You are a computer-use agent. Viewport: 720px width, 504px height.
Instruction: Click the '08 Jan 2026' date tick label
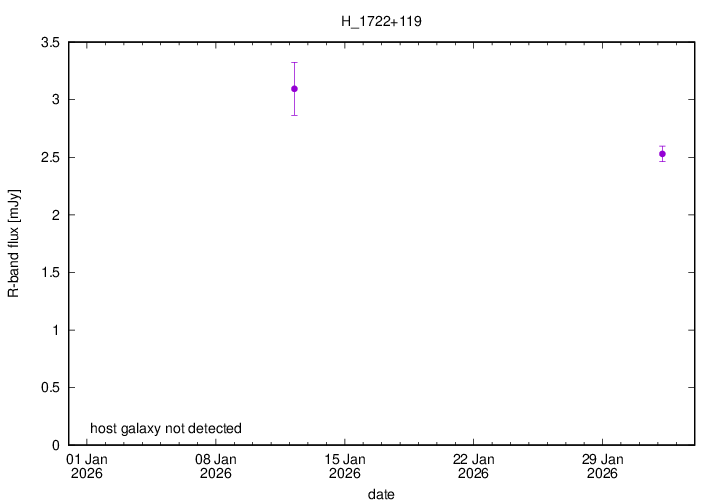(x=215, y=466)
